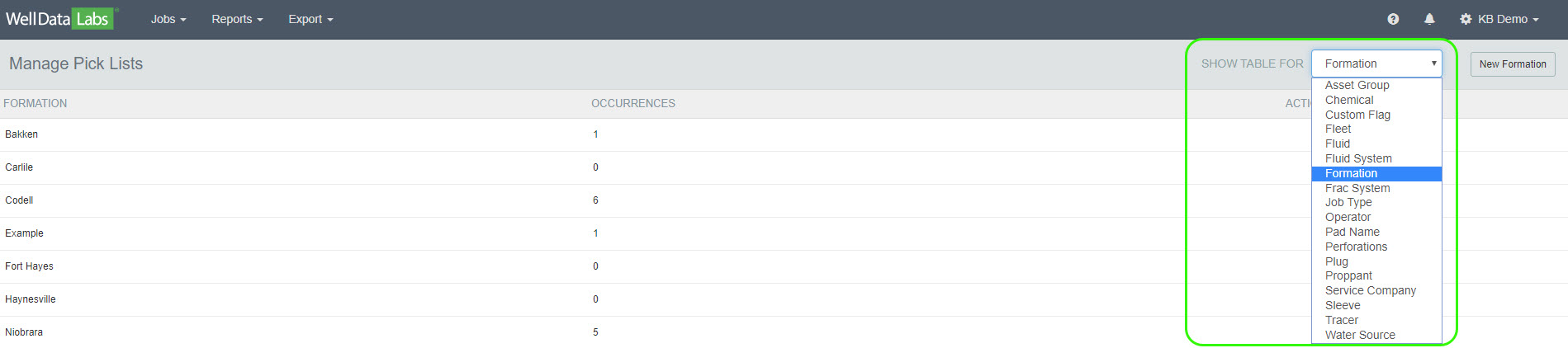Select the Frac System option

tap(1357, 188)
